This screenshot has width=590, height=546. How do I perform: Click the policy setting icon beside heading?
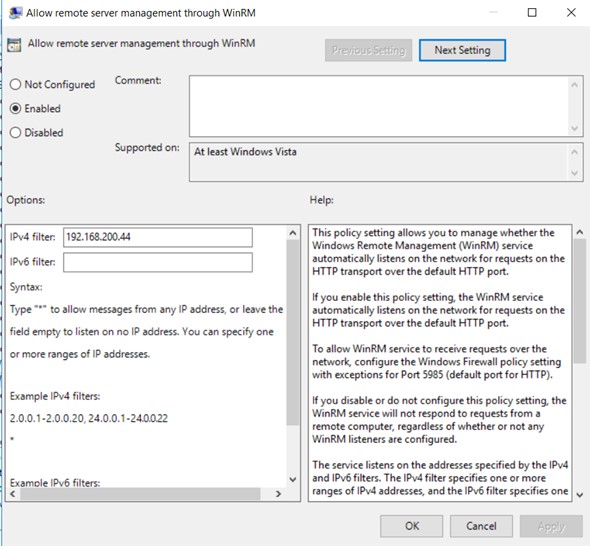tap(14, 45)
